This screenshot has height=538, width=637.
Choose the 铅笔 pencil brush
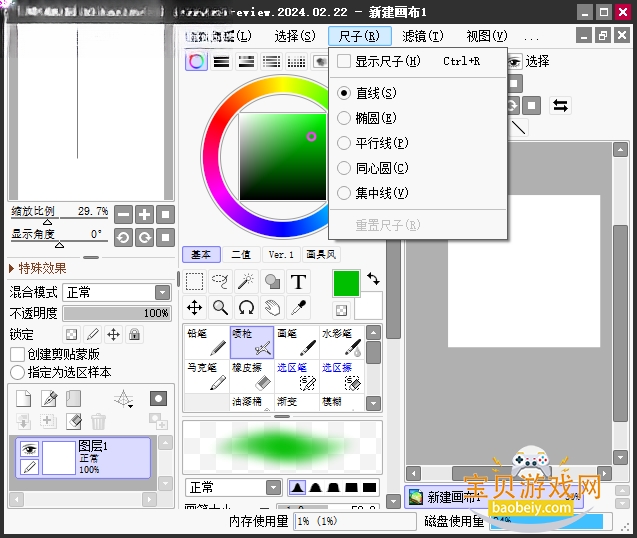(x=207, y=342)
